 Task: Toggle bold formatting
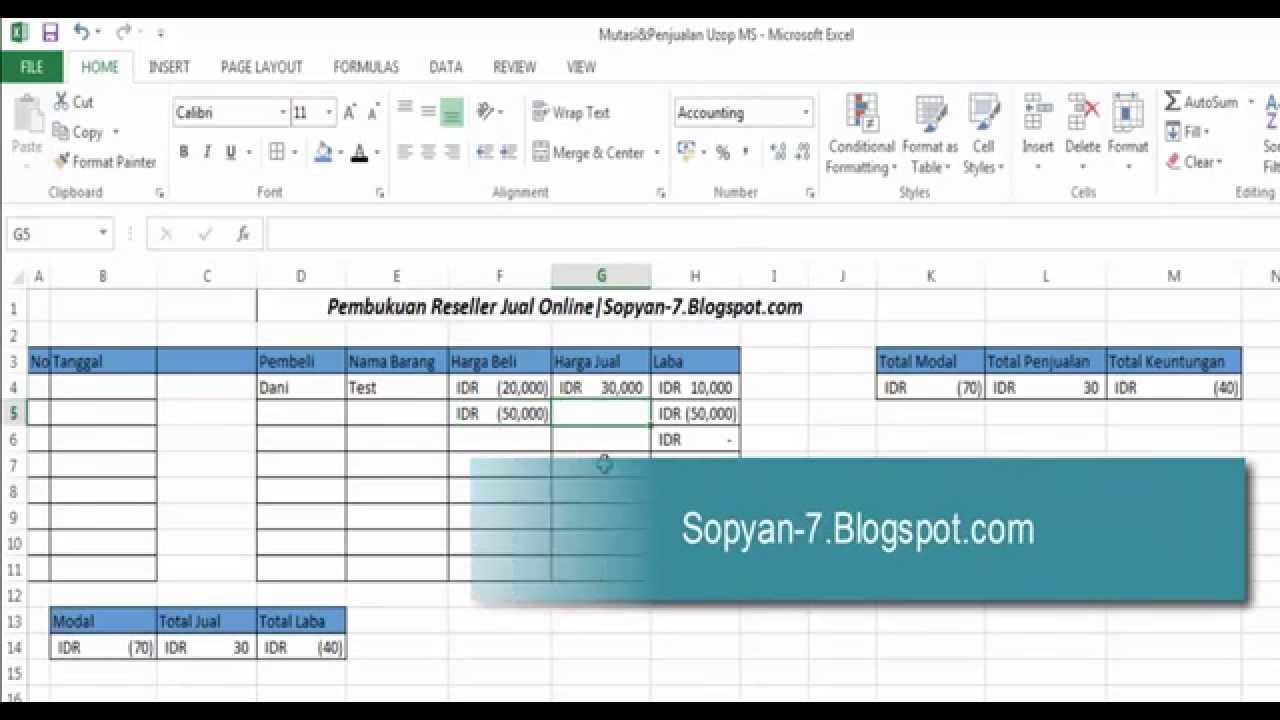pyautogui.click(x=184, y=153)
